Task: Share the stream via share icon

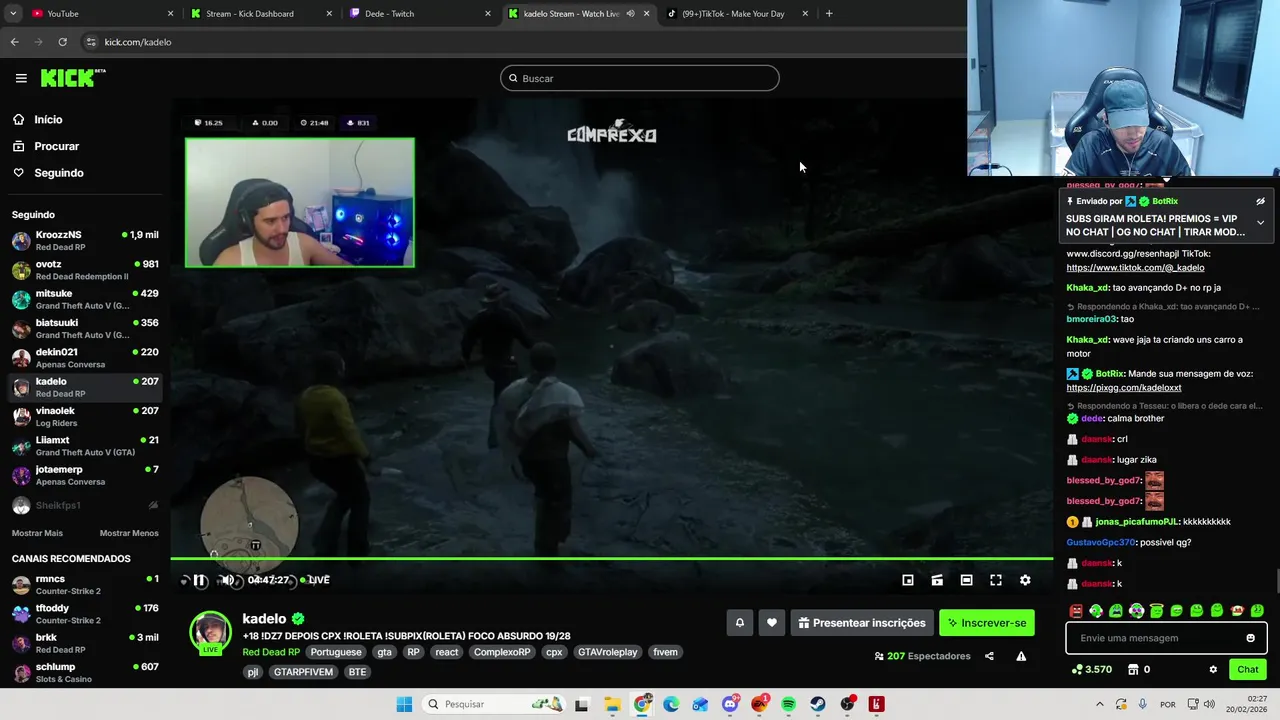Action: (989, 656)
